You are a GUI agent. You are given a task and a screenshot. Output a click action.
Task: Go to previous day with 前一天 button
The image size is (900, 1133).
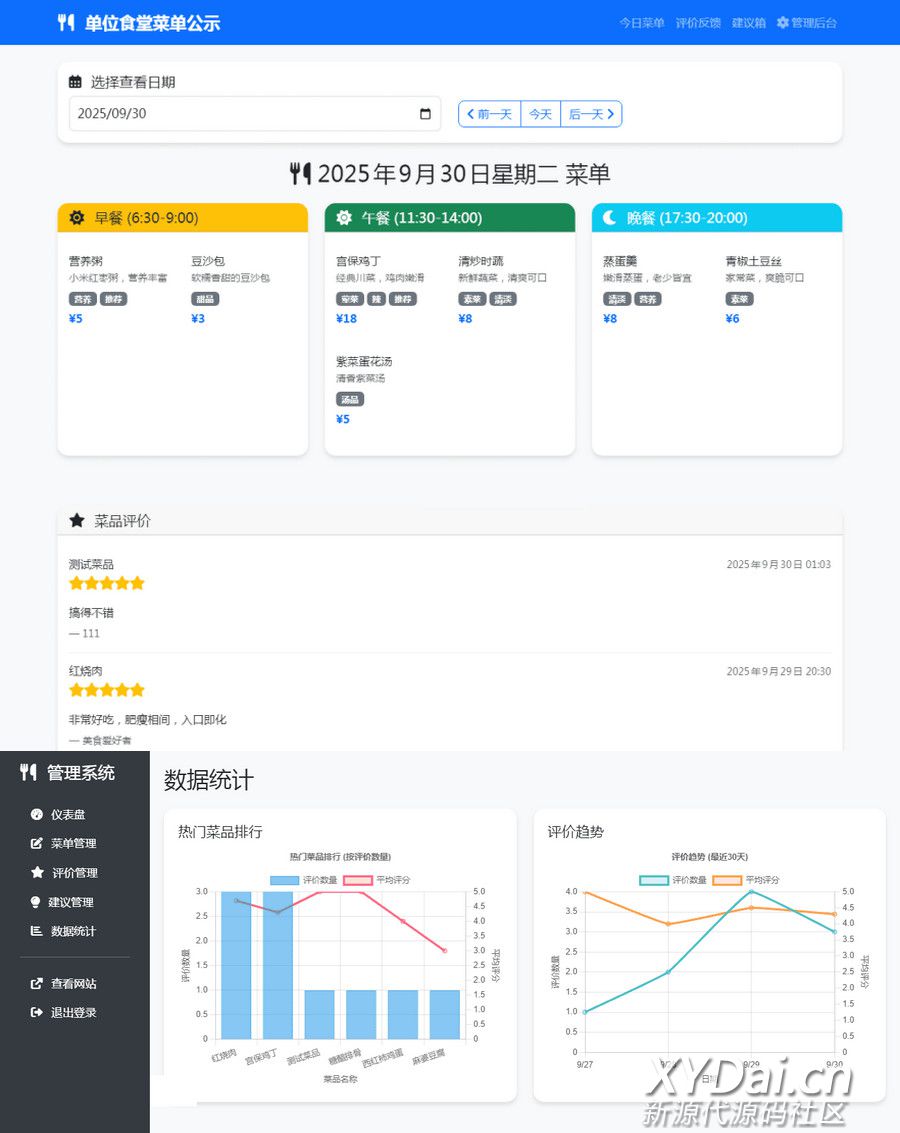coord(489,114)
